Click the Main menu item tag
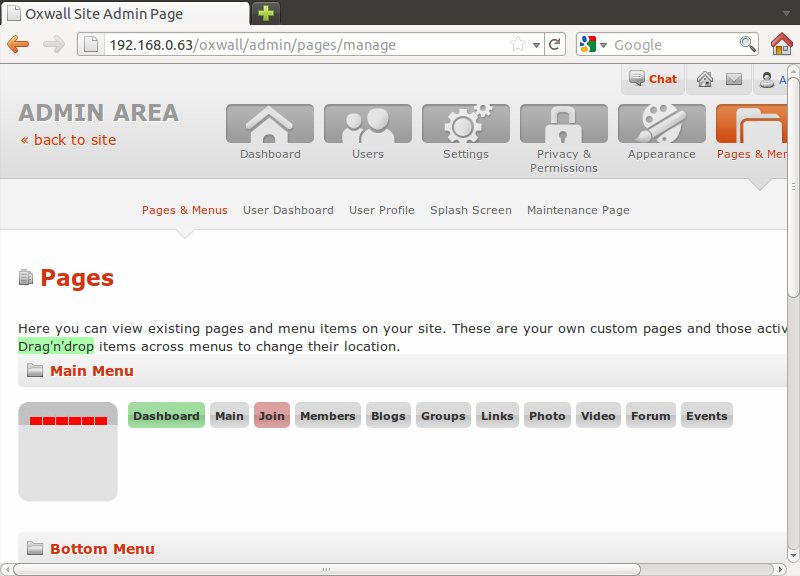 pos(229,415)
